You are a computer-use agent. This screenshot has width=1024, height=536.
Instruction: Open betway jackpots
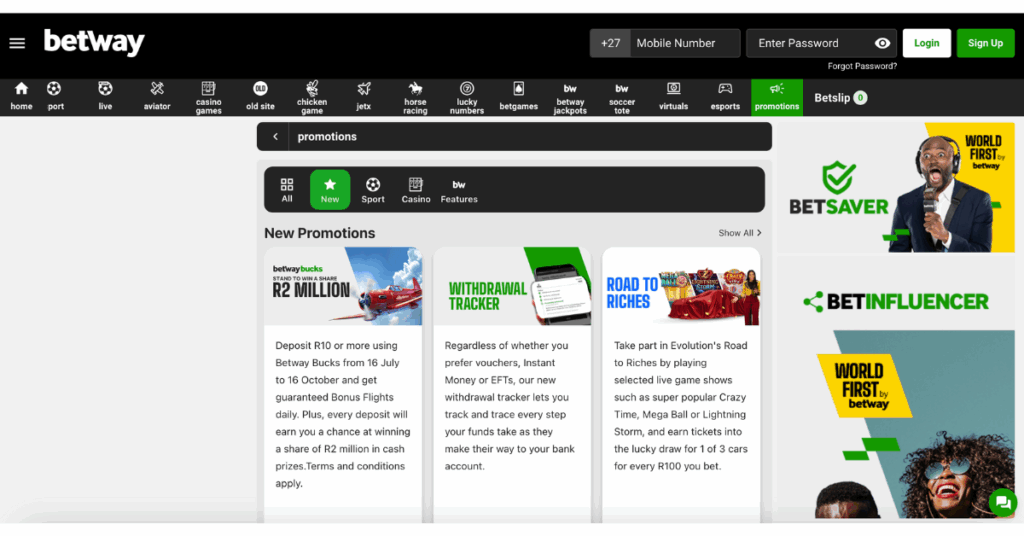570,97
